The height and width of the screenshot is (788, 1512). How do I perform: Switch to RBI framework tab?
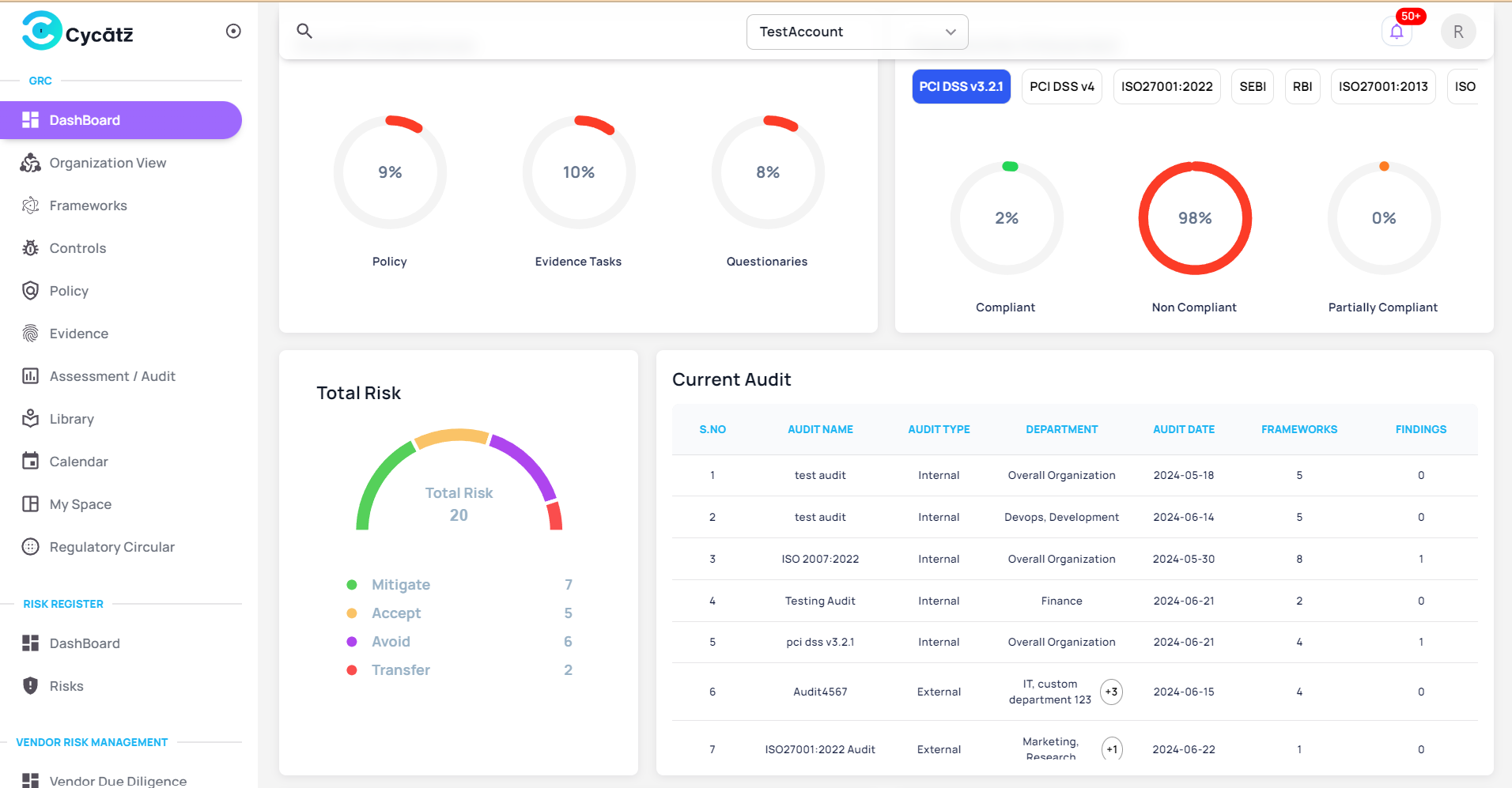click(1302, 87)
